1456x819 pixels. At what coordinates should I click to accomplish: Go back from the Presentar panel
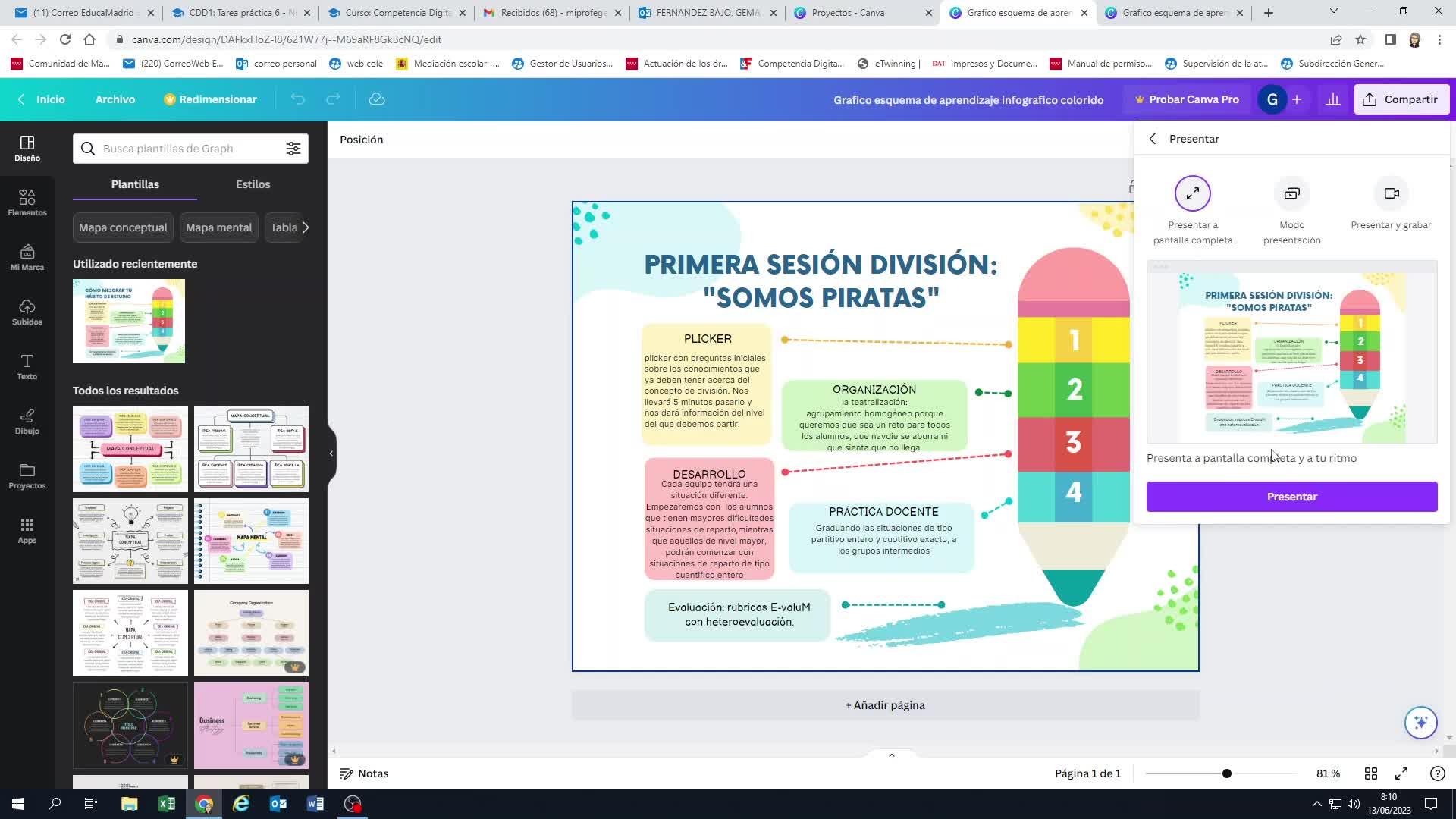point(1153,139)
